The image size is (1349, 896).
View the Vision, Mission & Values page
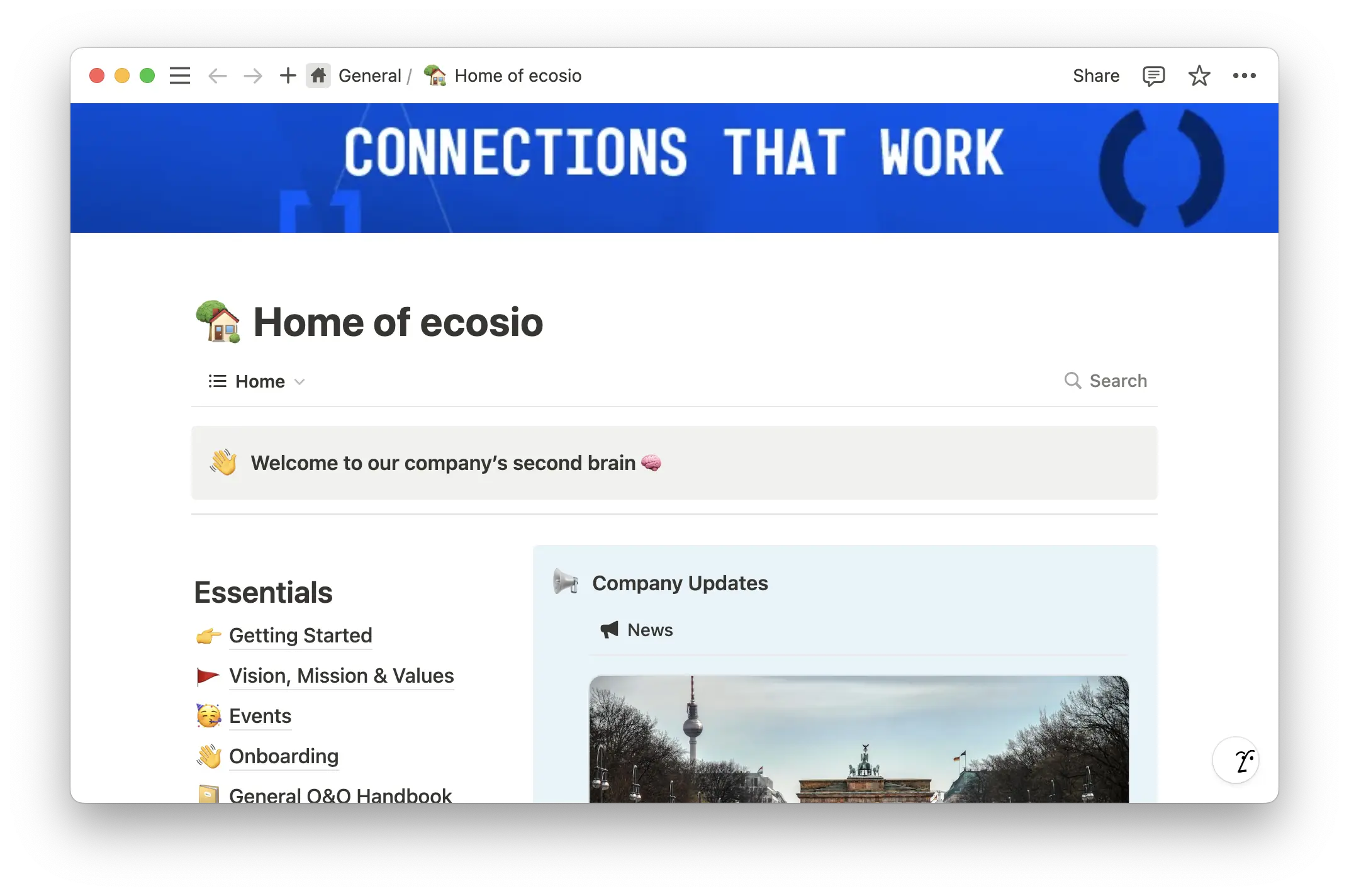pos(341,676)
